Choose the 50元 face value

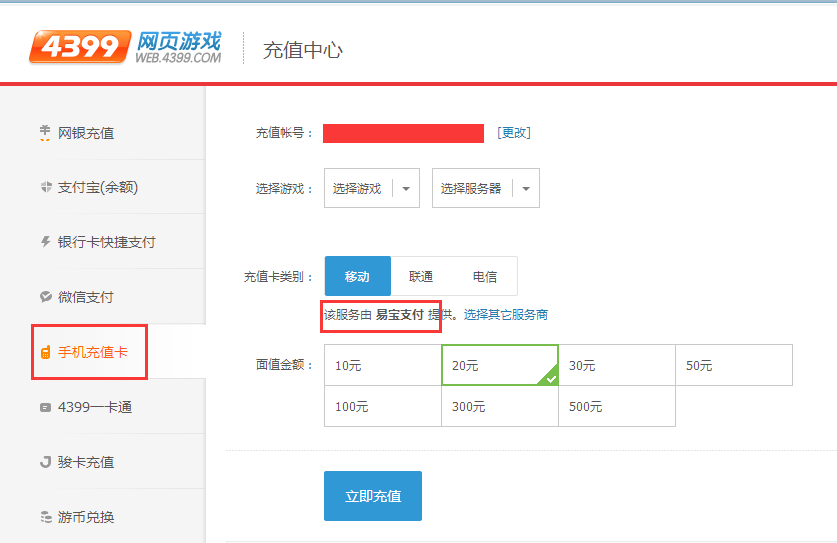click(734, 365)
